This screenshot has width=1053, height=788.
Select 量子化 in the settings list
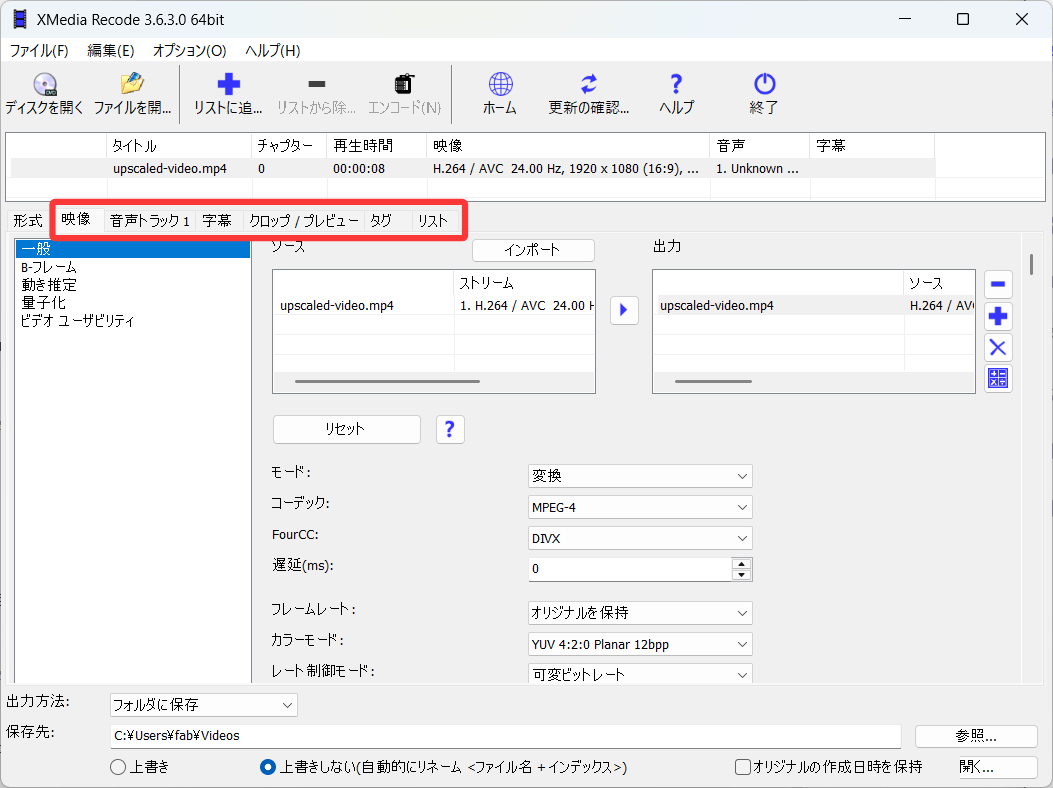(x=44, y=303)
